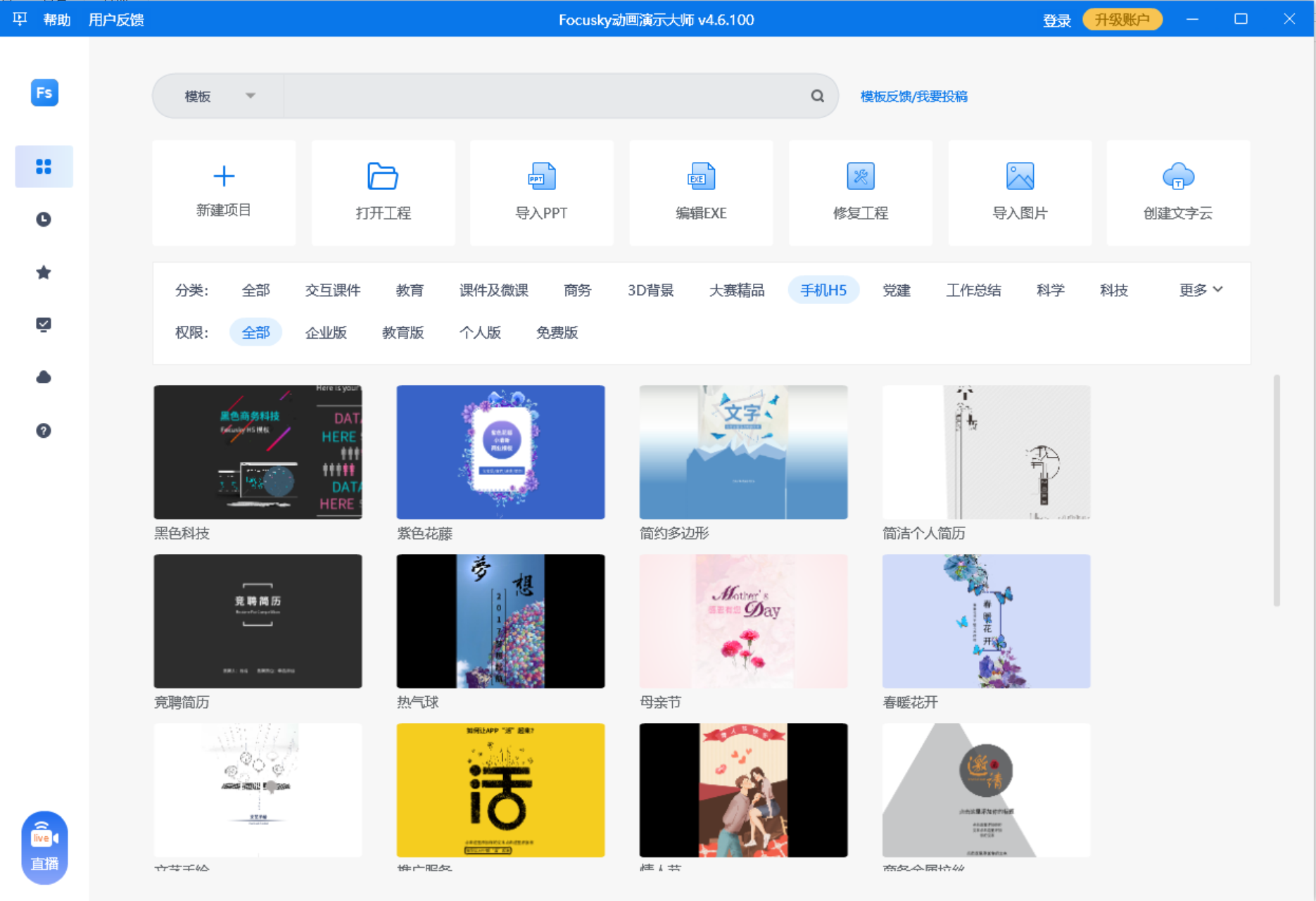Expand 更多 categories dropdown
Image resolution: width=1316 pixels, height=901 pixels.
[x=1201, y=290]
